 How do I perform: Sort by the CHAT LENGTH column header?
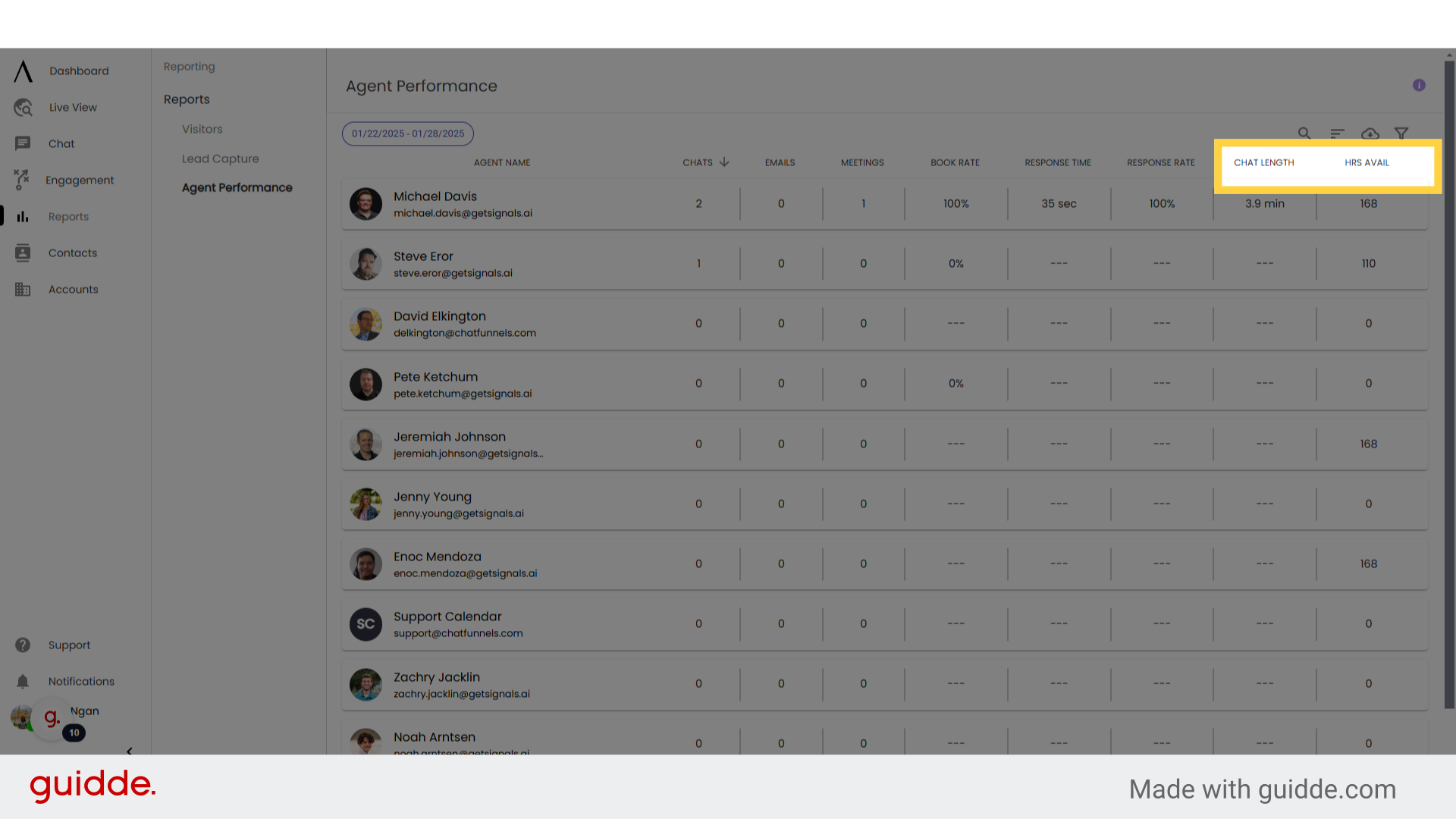[1264, 163]
